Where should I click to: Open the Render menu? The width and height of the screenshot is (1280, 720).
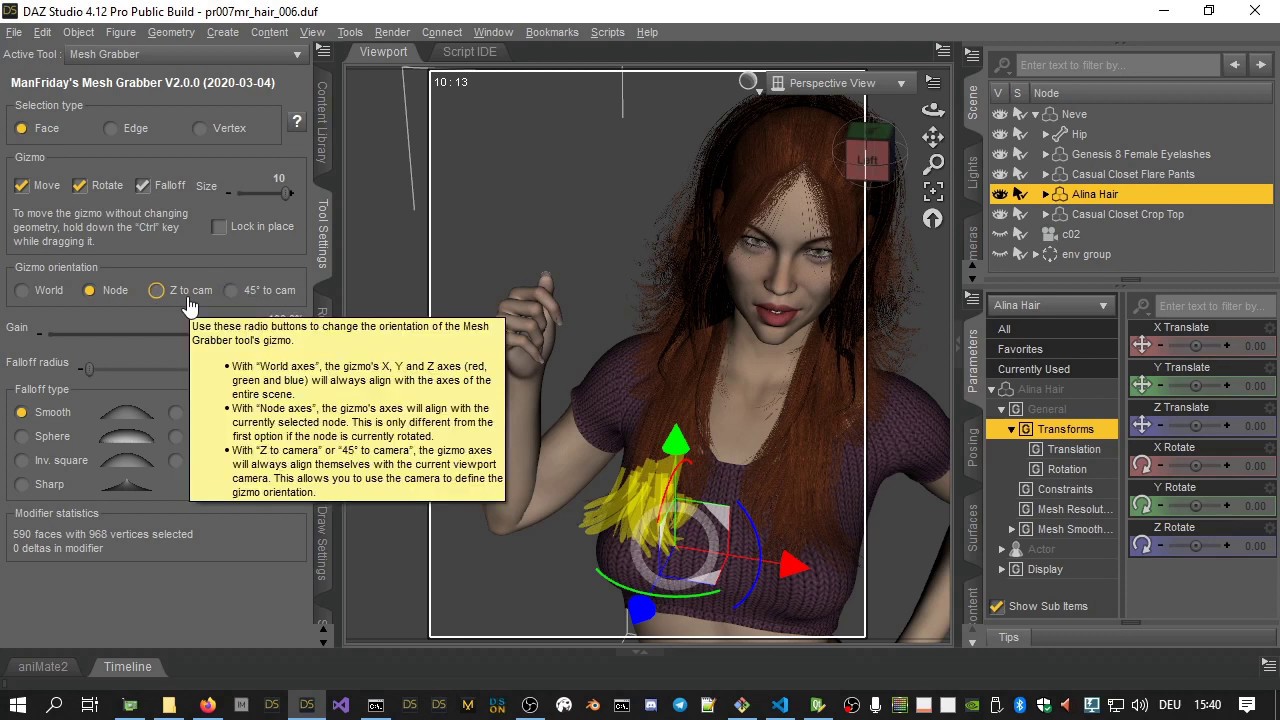click(392, 32)
